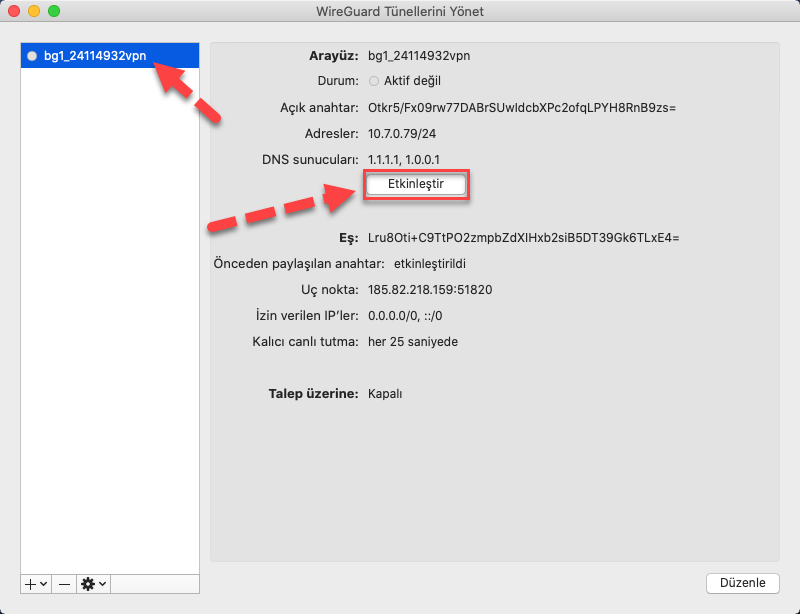The image size is (800, 614).
Task: Activate the tunnel with the Etkinleştir button
Action: point(416,184)
